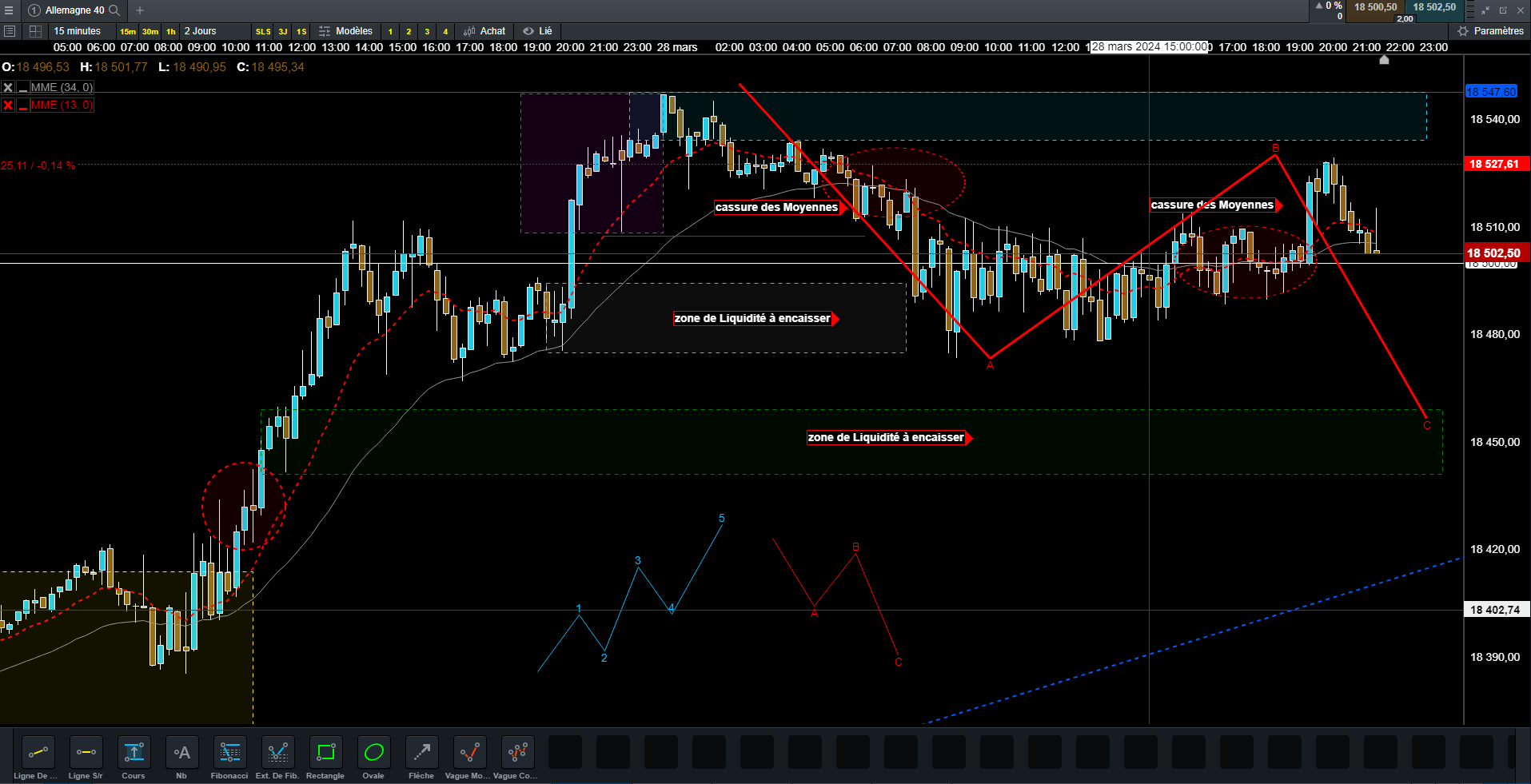This screenshot has width=1531, height=784.
Task: Click the compress chart window icon
Action: click(1485, 10)
